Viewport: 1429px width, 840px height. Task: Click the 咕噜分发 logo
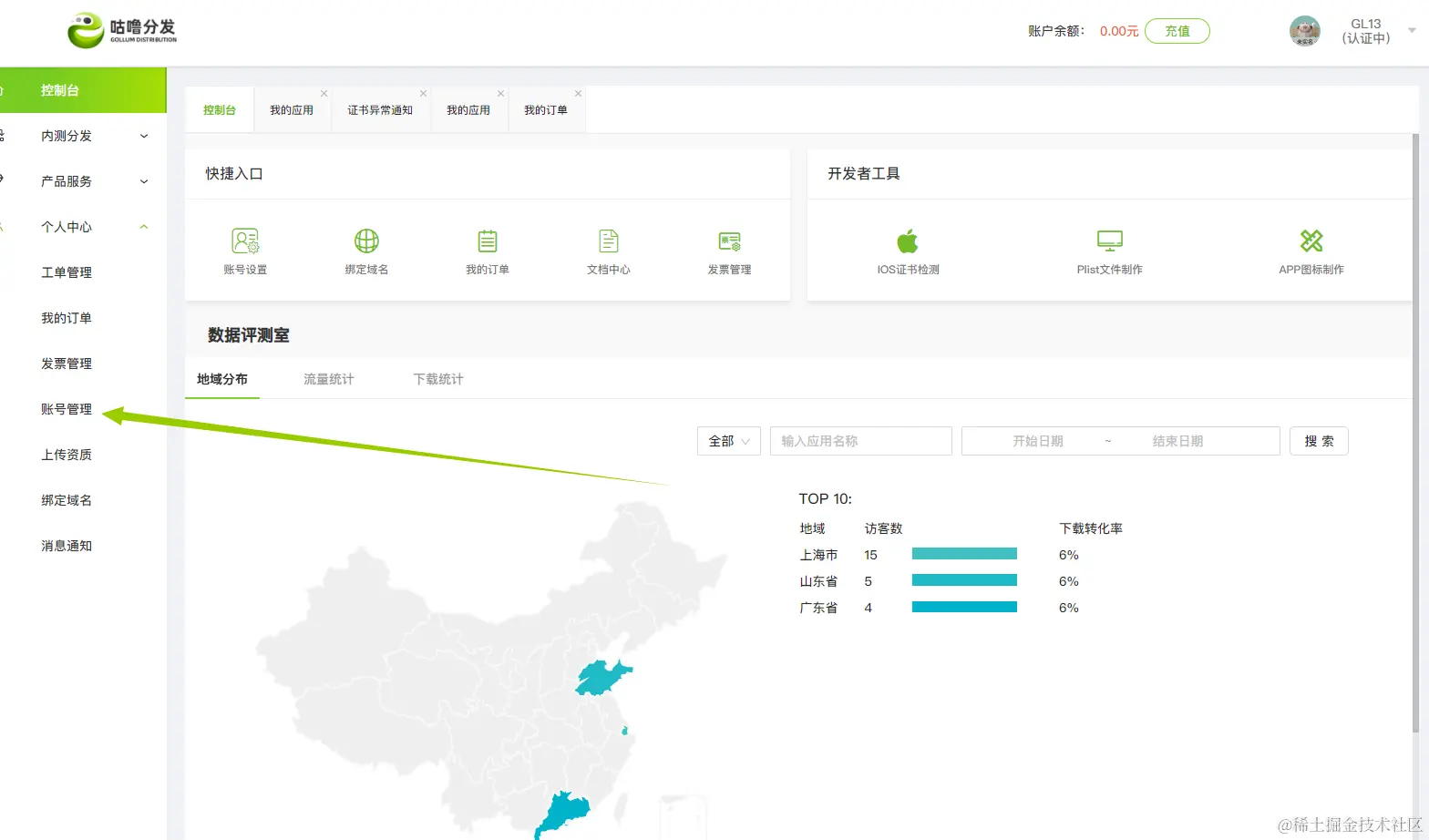(122, 30)
